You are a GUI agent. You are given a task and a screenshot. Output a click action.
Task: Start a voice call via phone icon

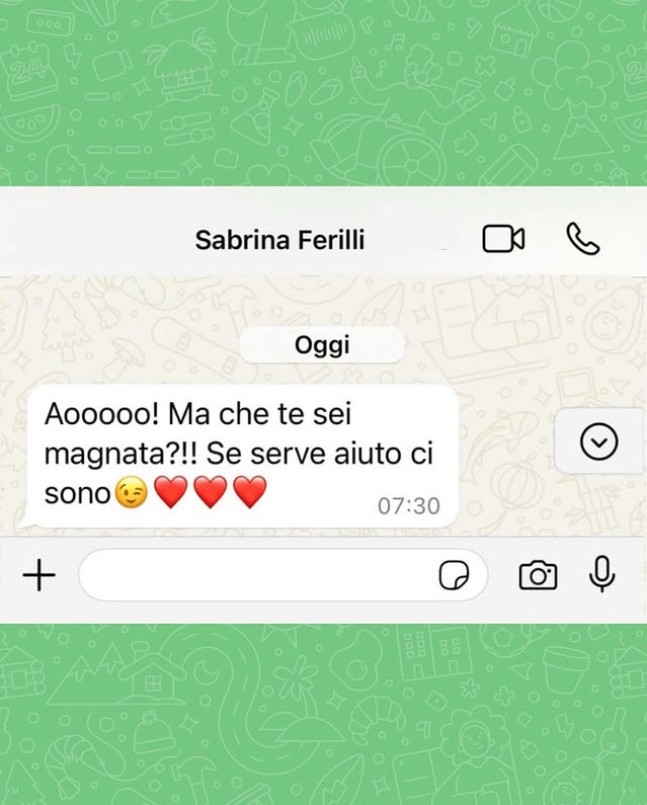(583, 239)
